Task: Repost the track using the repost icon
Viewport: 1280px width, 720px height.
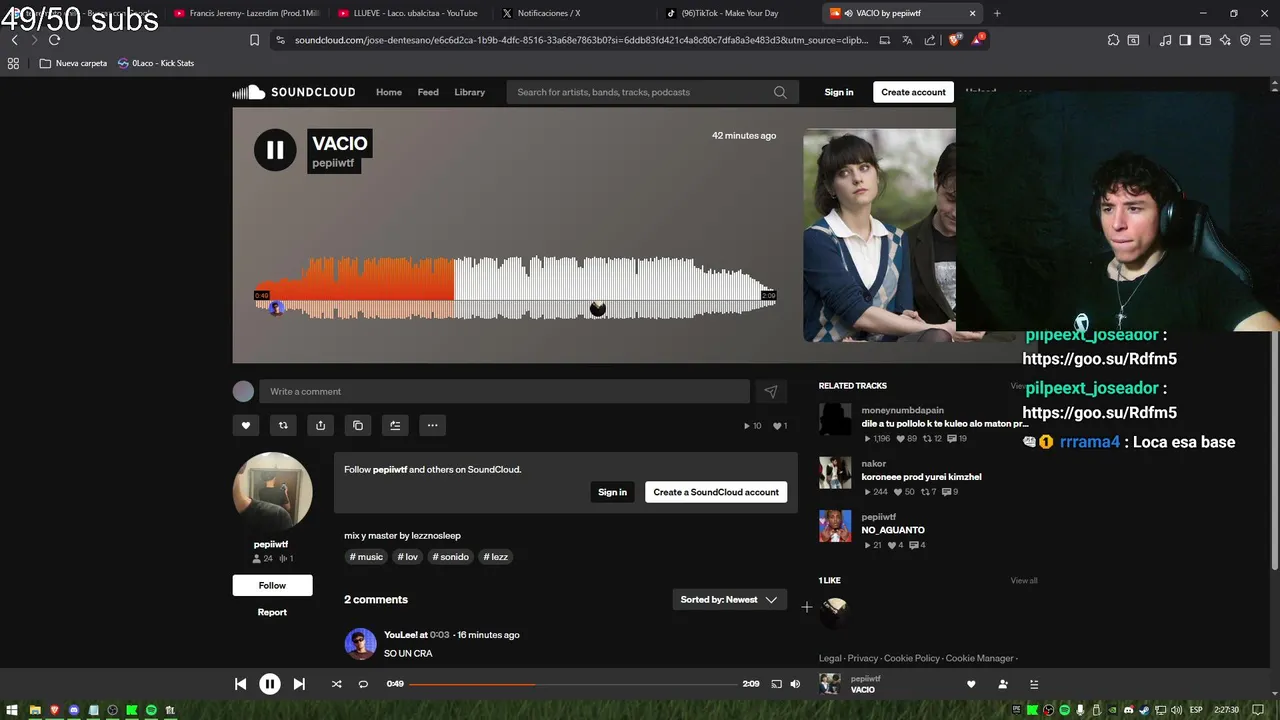Action: (283, 425)
